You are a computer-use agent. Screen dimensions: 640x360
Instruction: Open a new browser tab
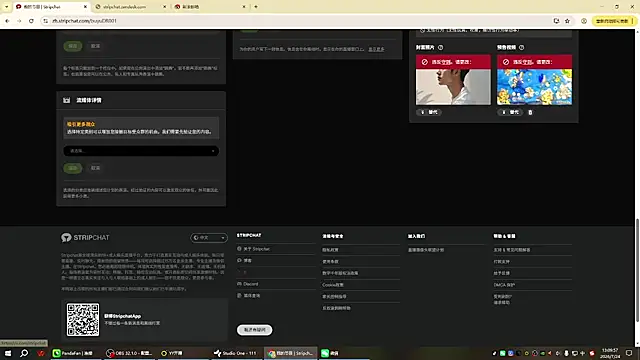pyautogui.click(x=256, y=7)
